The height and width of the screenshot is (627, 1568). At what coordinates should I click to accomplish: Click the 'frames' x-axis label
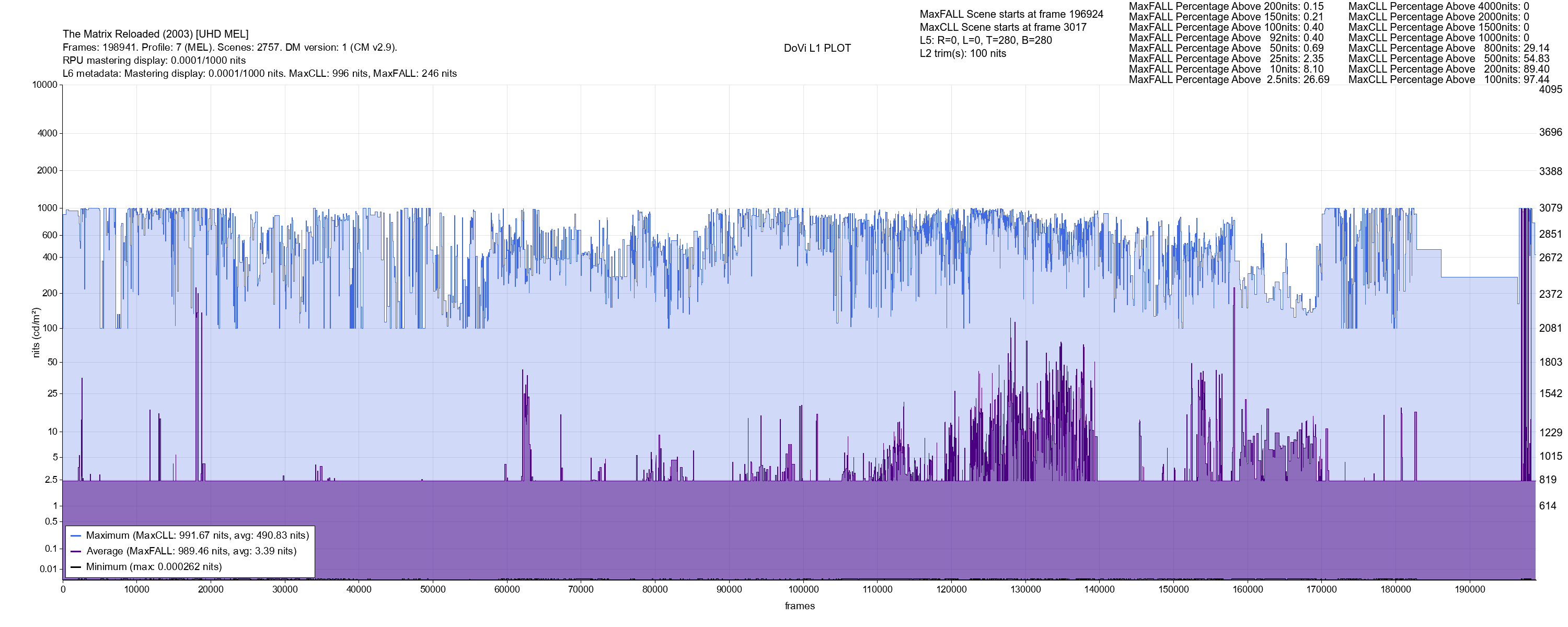click(799, 606)
